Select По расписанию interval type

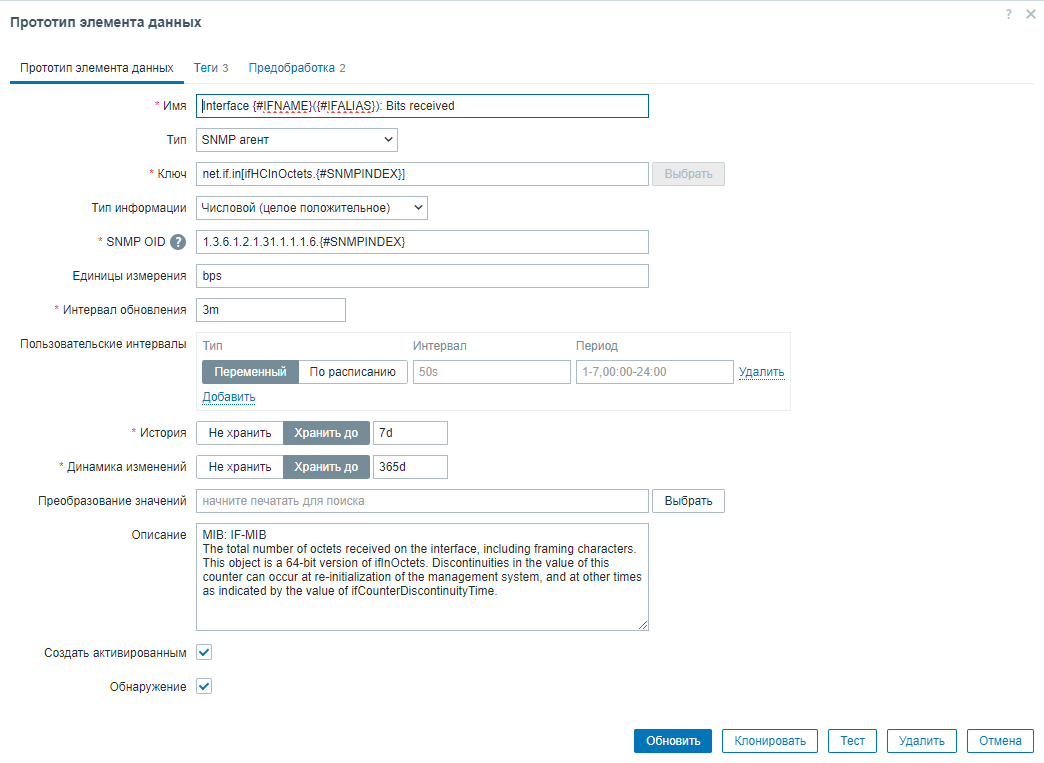[353, 372]
